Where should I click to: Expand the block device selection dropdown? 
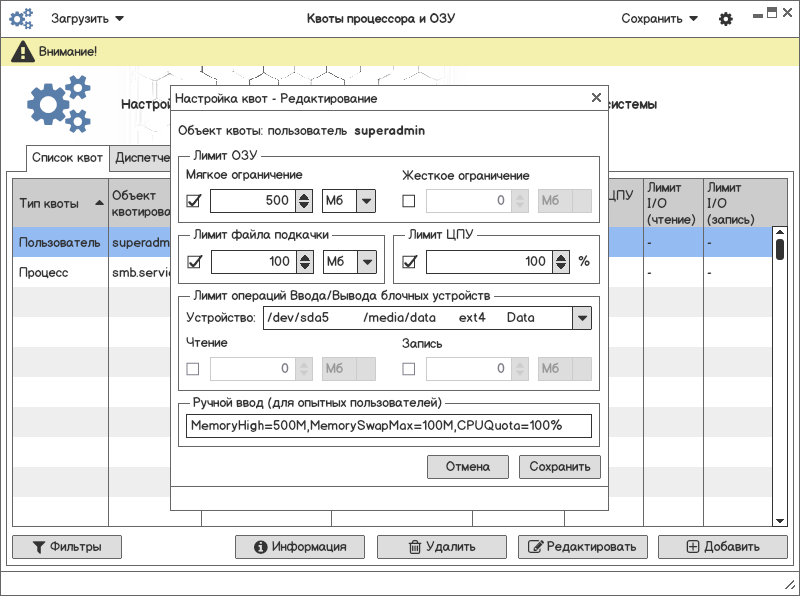[x=581, y=318]
